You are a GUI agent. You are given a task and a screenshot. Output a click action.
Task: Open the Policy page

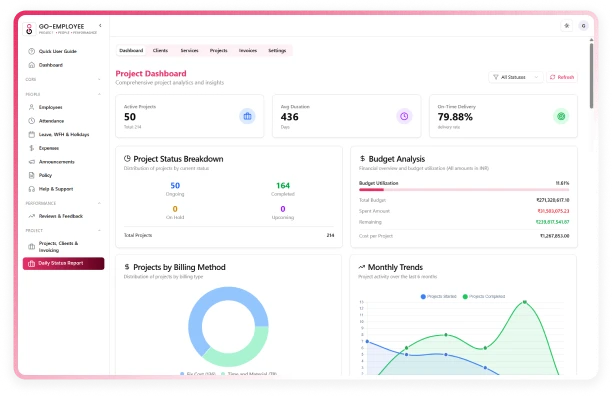(45, 175)
